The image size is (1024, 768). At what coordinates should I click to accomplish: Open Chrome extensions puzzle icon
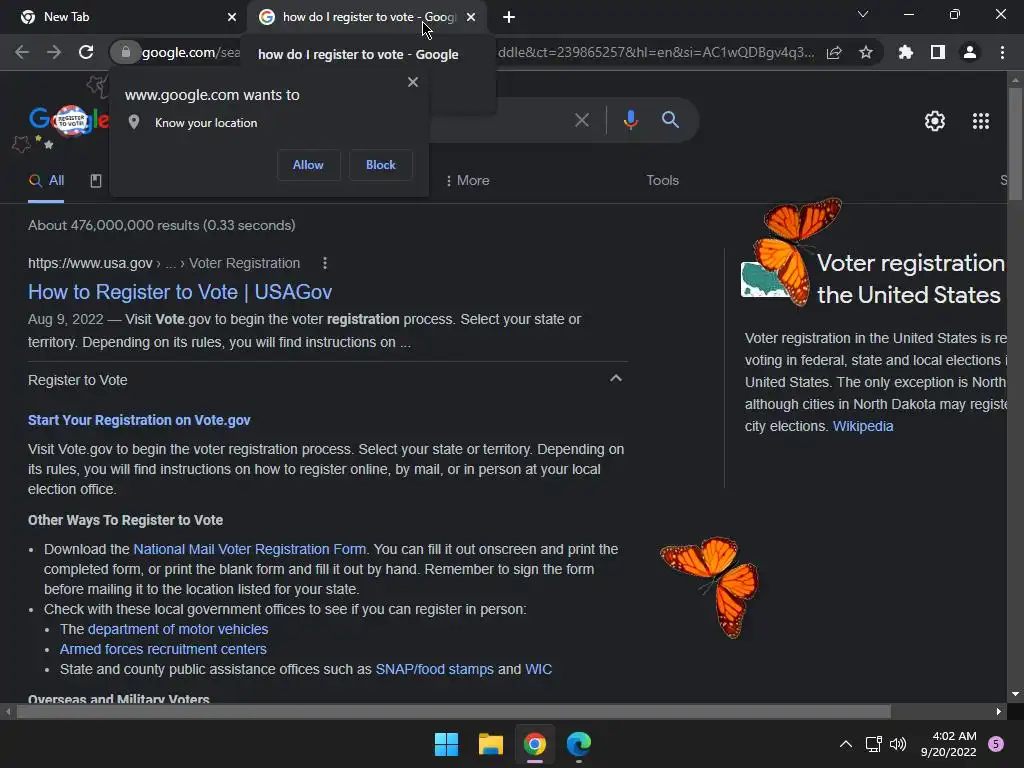[x=905, y=52]
